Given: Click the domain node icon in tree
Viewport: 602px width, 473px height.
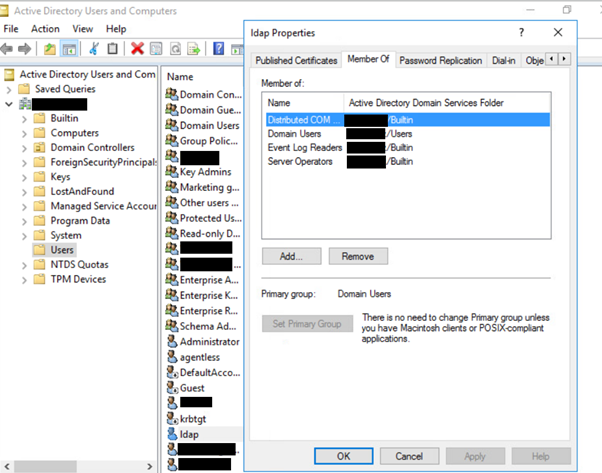Looking at the screenshot, I should [x=25, y=104].
